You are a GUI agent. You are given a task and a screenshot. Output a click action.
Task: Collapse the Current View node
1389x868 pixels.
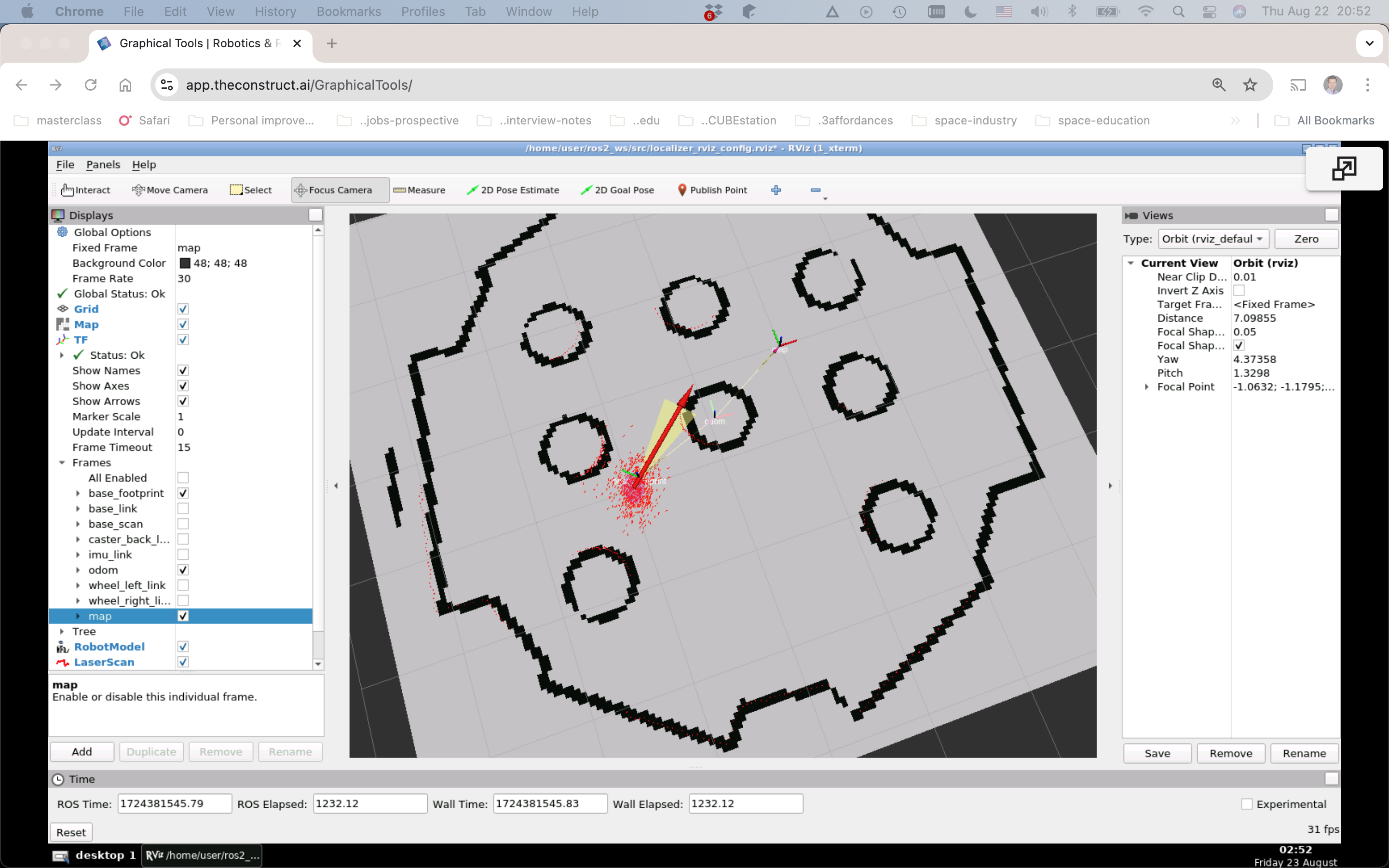(x=1130, y=263)
